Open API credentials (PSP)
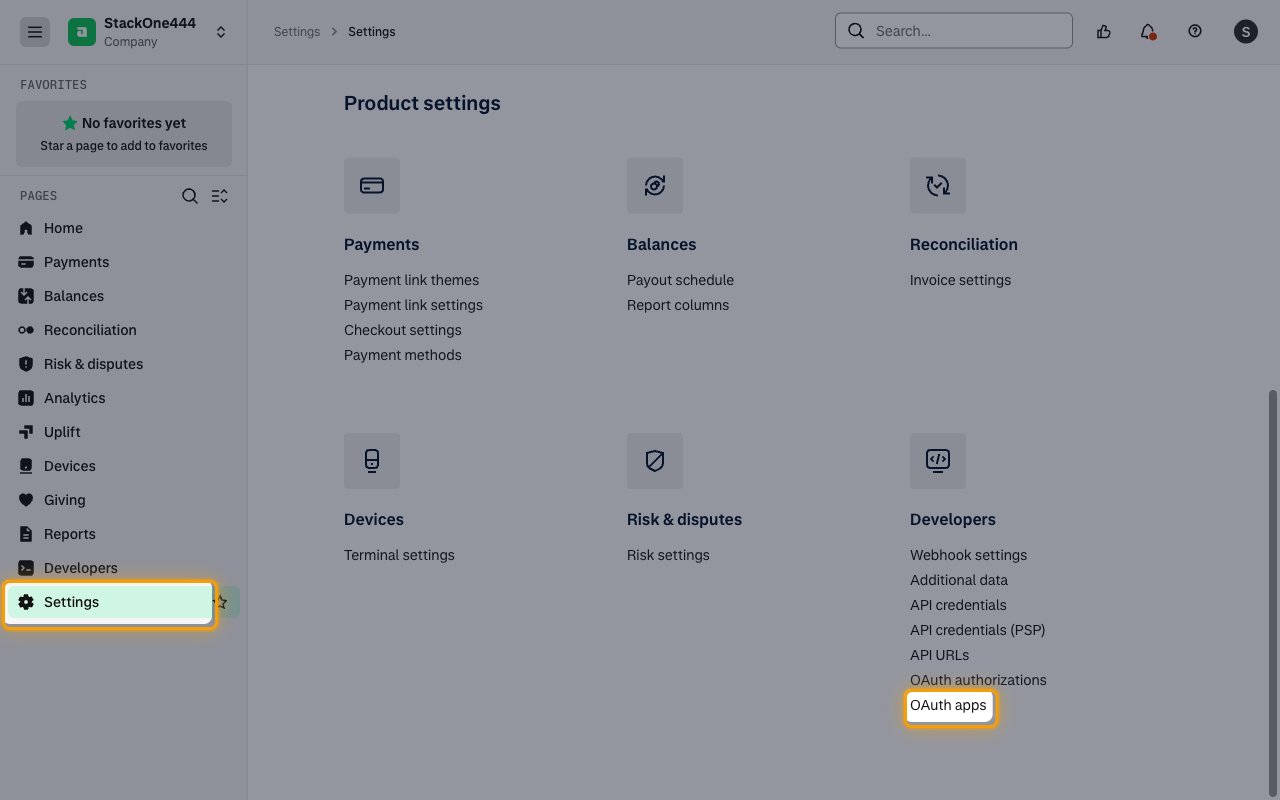Screen dimensions: 1280x800 coord(977,630)
